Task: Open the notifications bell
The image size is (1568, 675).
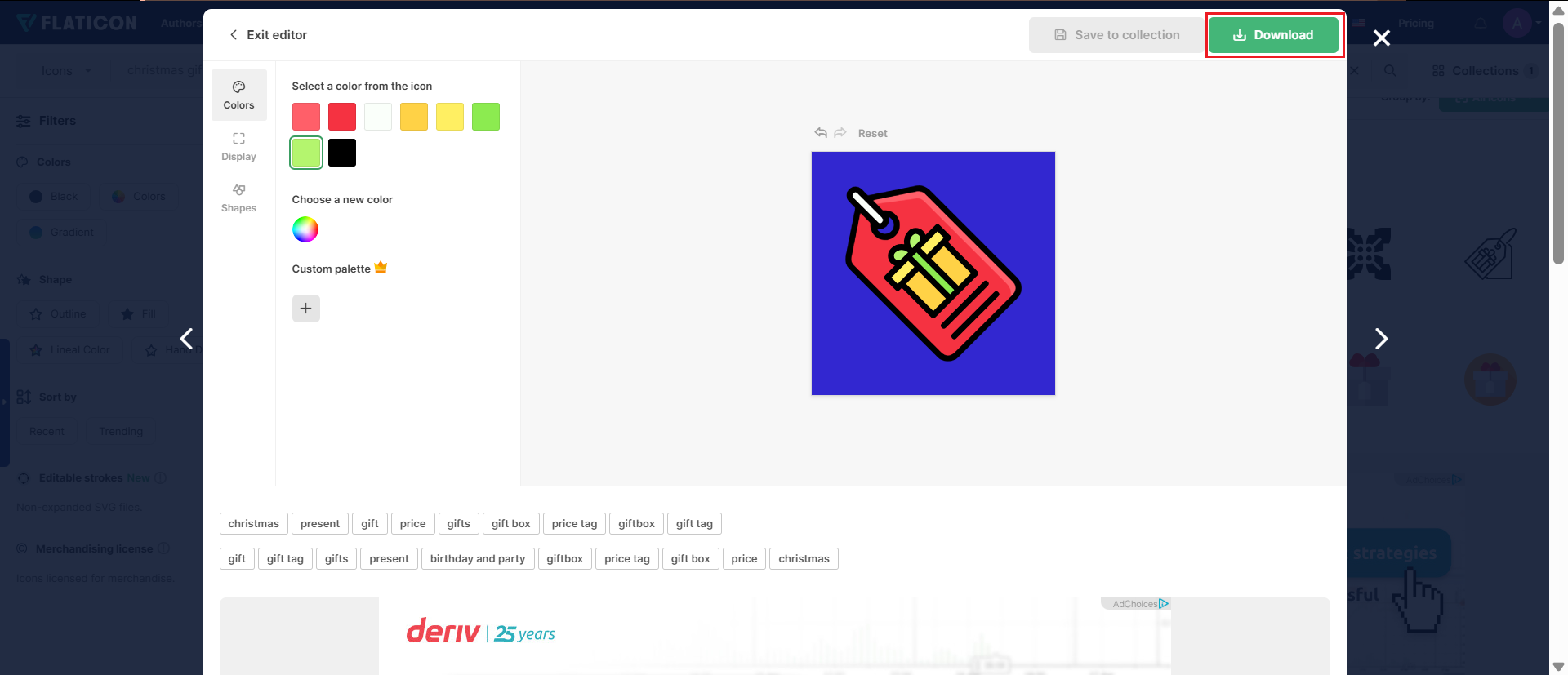Action: 1481,24
